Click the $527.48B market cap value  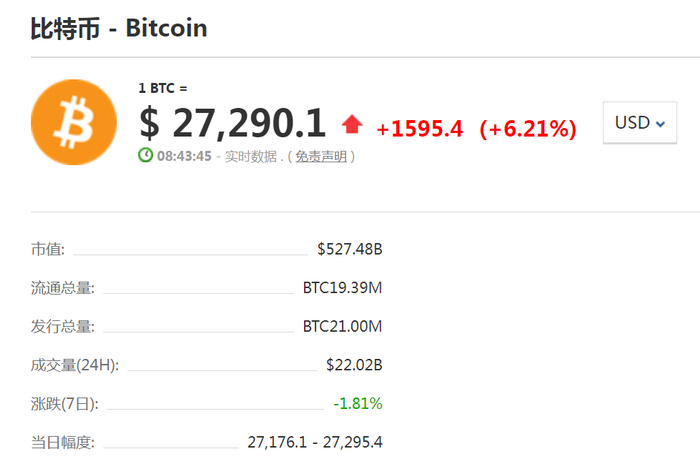click(349, 250)
